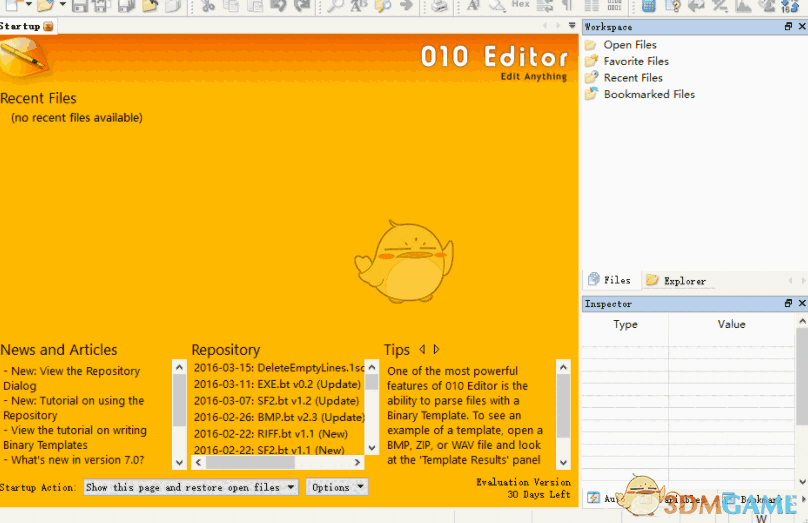Click the document with question mark icon
The height and width of the screenshot is (523, 808).
(x=673, y=6)
